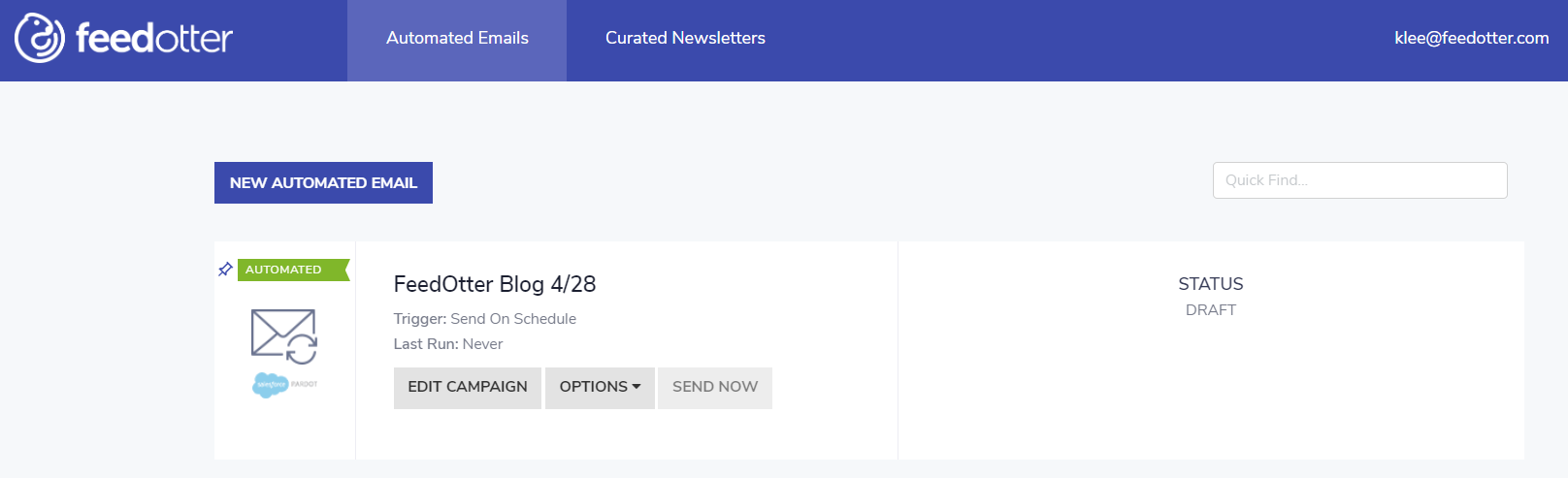This screenshot has width=1568, height=478.
Task: Click the STATUS heading
Action: [1211, 284]
